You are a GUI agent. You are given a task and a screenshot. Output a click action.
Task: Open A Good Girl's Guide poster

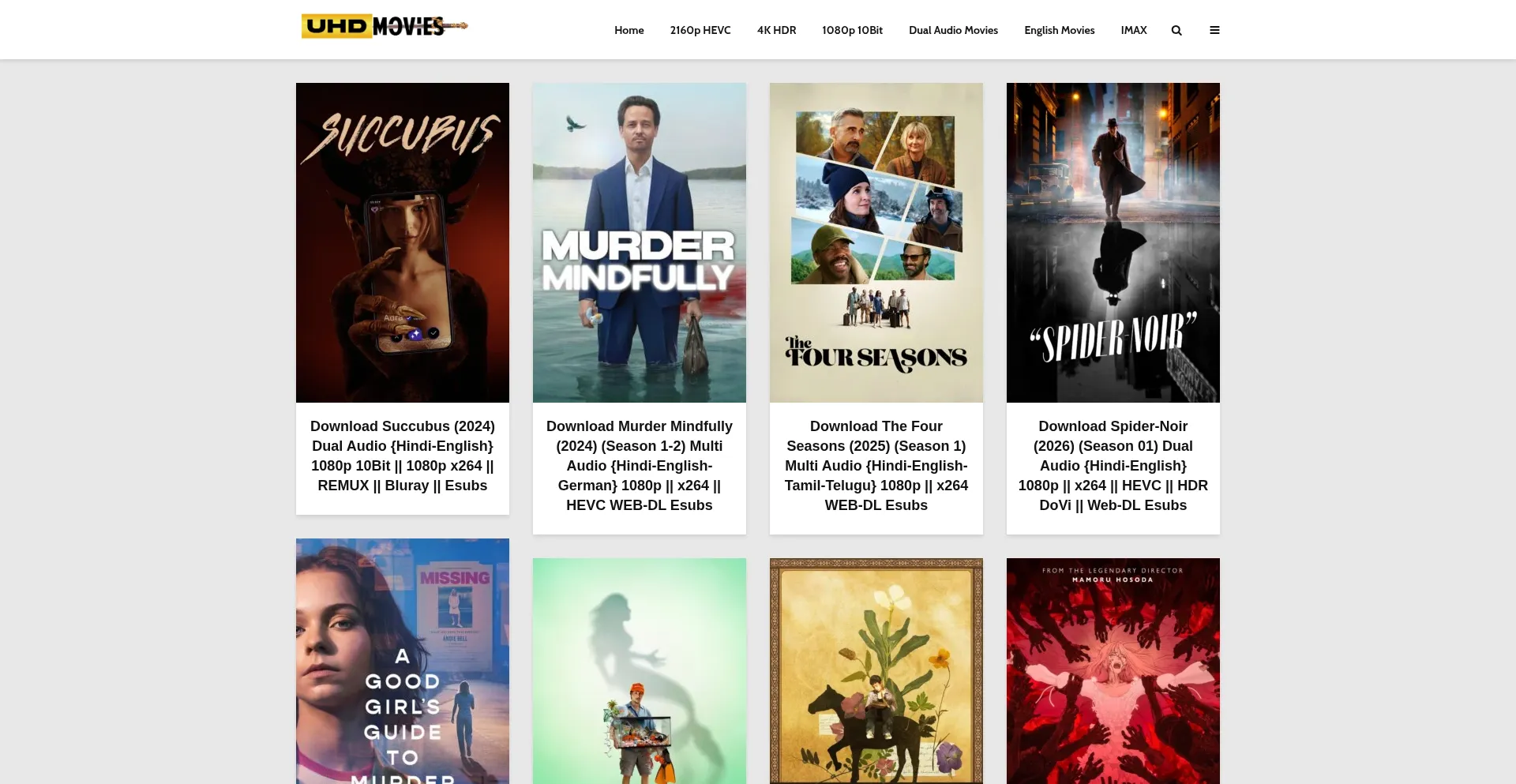point(403,662)
